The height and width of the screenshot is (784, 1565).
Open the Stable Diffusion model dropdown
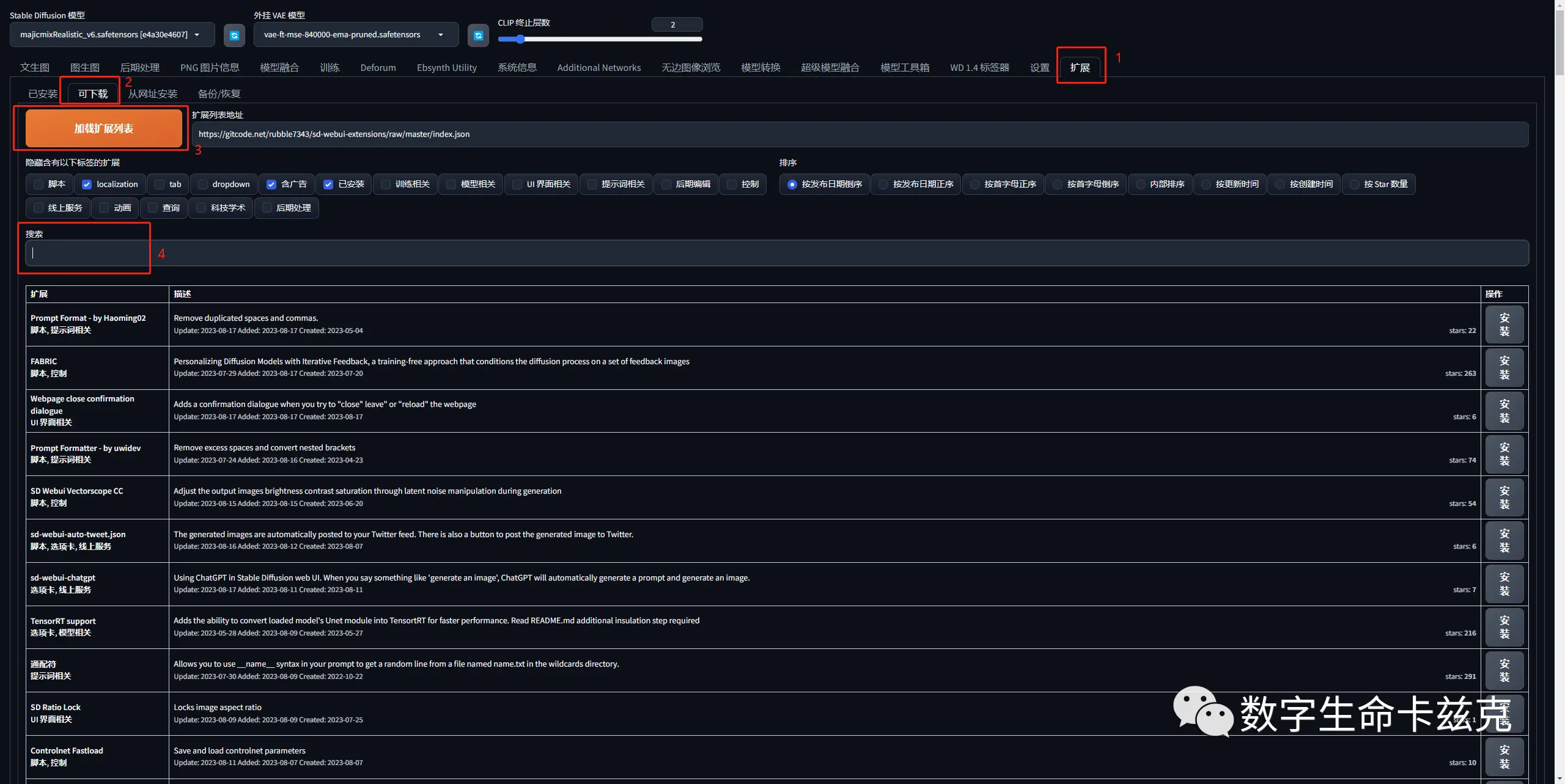click(x=112, y=35)
